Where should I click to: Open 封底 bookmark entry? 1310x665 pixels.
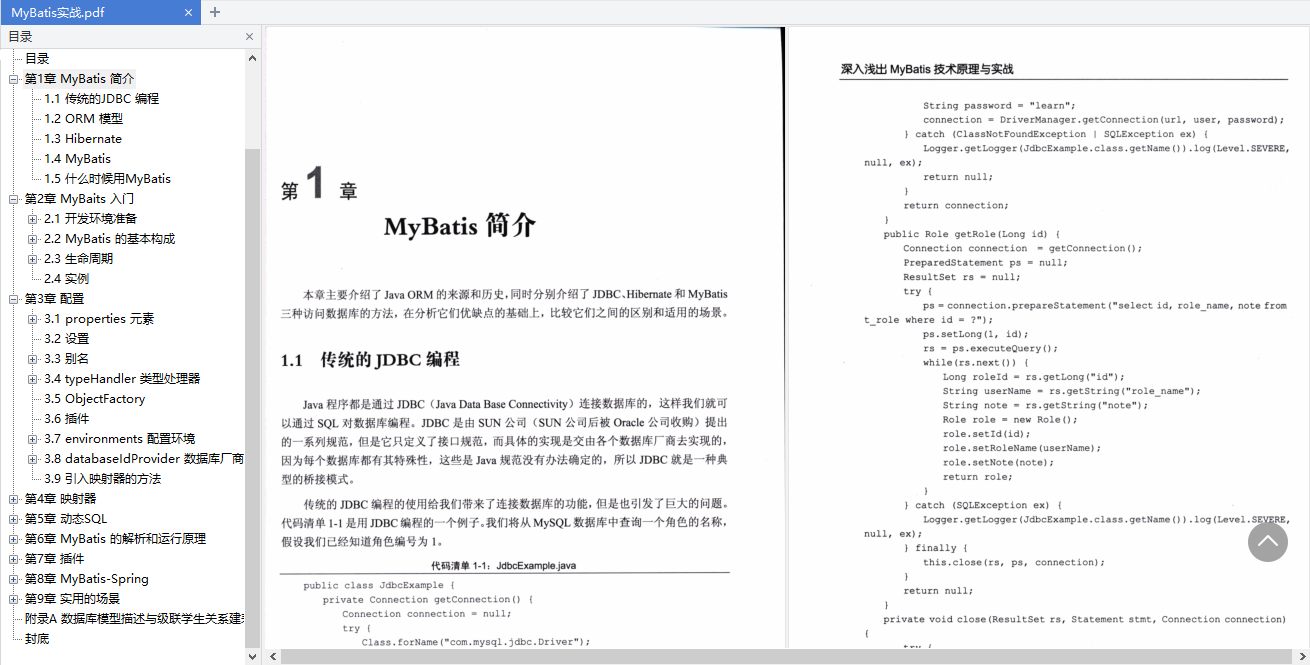(x=37, y=639)
